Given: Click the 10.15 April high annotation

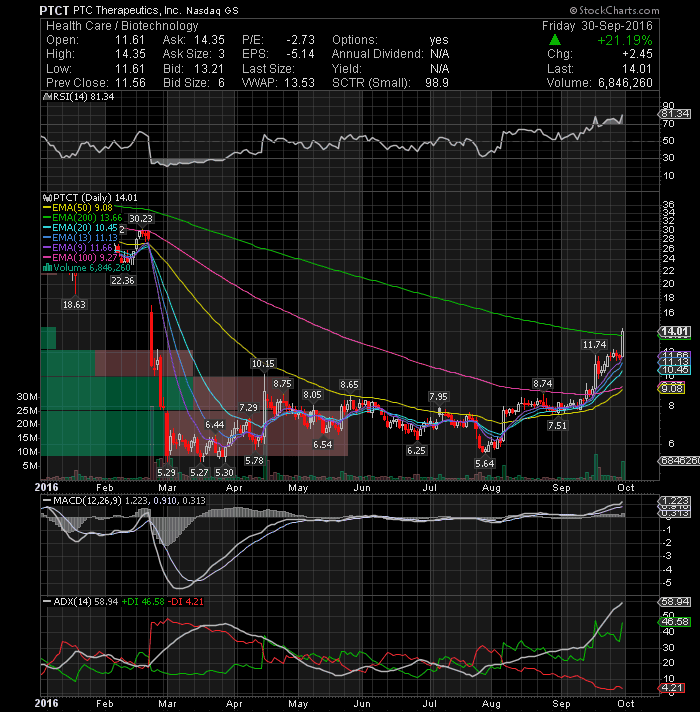Looking at the screenshot, I should coord(263,363).
